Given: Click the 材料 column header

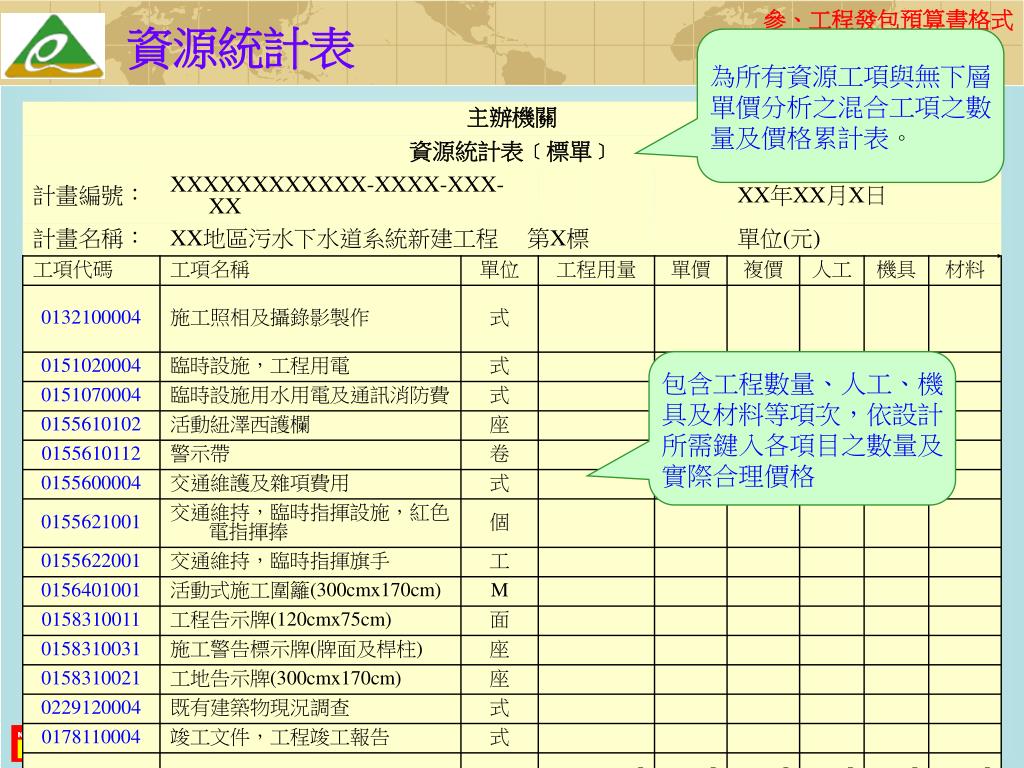Looking at the screenshot, I should 965,270.
